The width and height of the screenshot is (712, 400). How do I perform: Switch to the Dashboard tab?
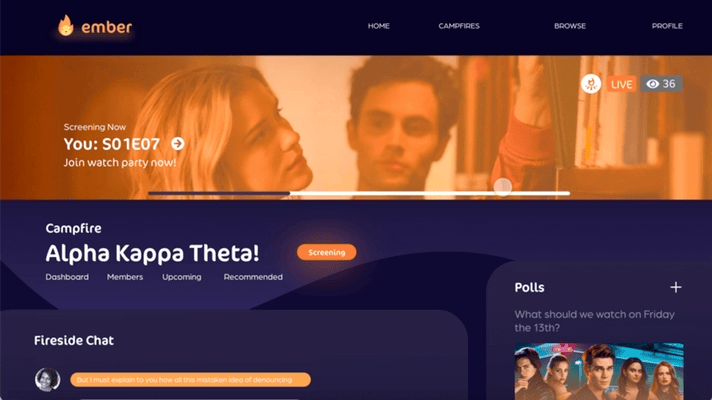[67, 277]
